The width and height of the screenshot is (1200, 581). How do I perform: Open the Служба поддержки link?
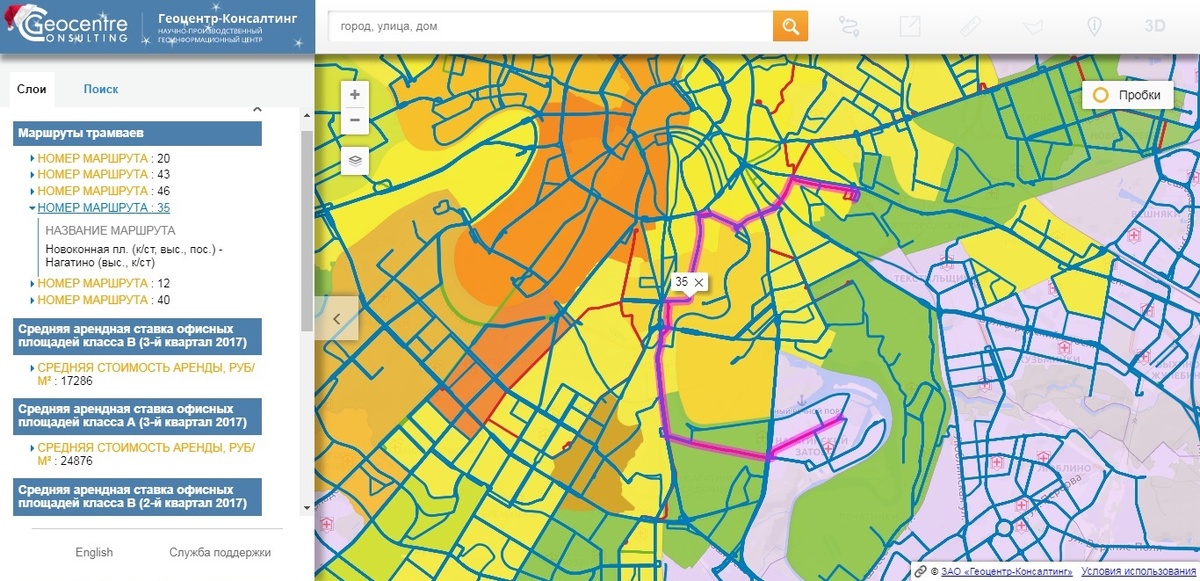coord(222,552)
